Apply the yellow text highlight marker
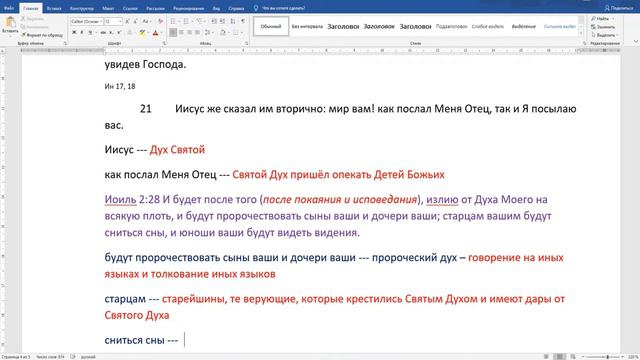Screen dimensions: 640x360 (x=142, y=32)
